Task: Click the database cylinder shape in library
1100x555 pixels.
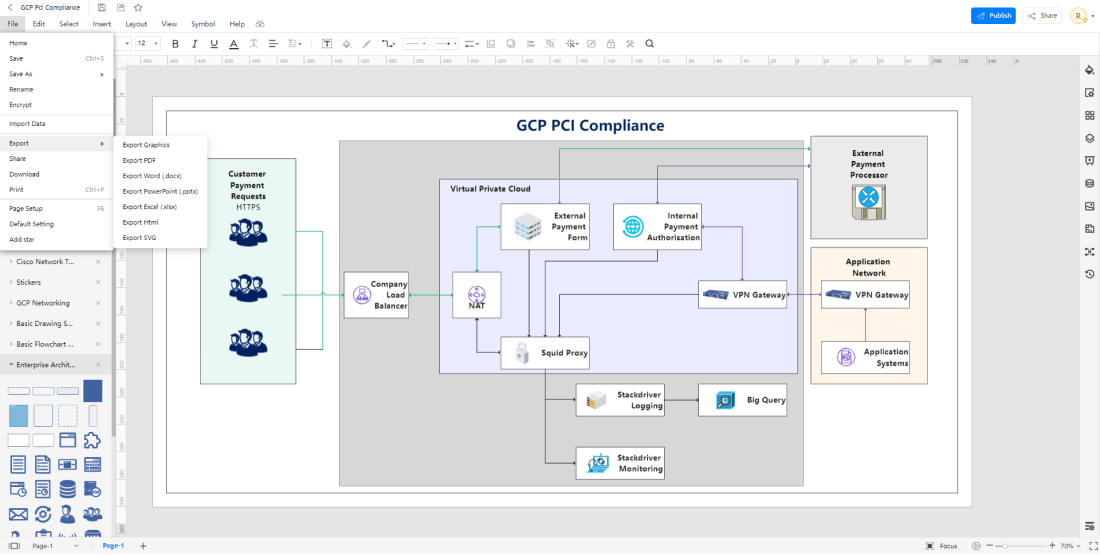Action: click(67, 488)
